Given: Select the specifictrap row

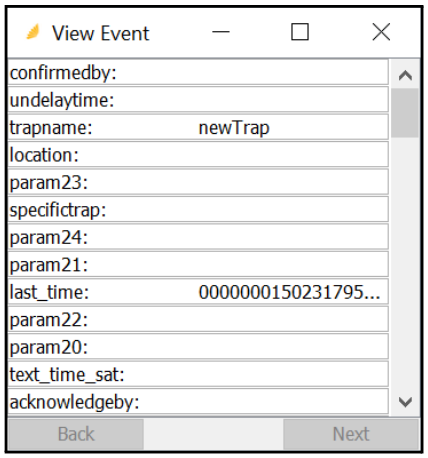Looking at the screenshot, I should coord(198,209).
